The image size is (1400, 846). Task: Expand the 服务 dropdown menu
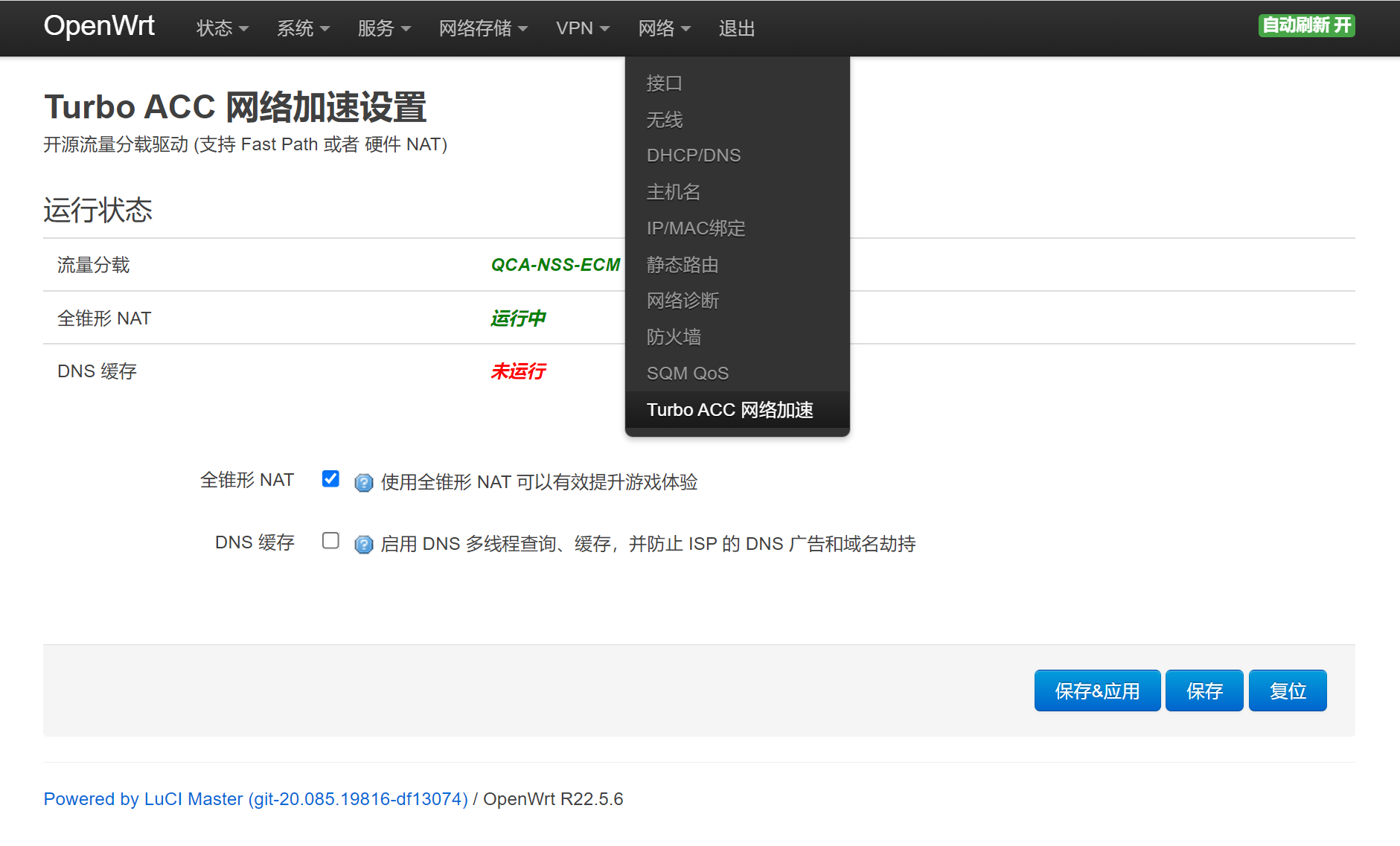384,28
